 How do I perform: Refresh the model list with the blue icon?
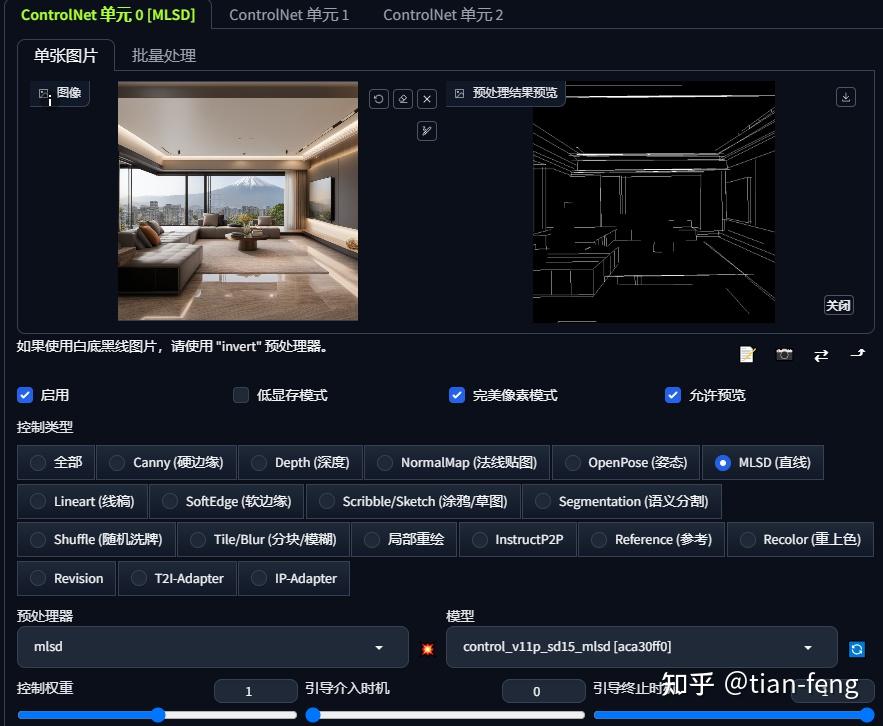[x=857, y=648]
